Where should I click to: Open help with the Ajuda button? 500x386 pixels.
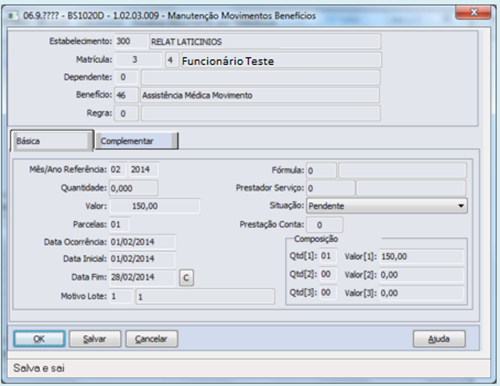439,339
